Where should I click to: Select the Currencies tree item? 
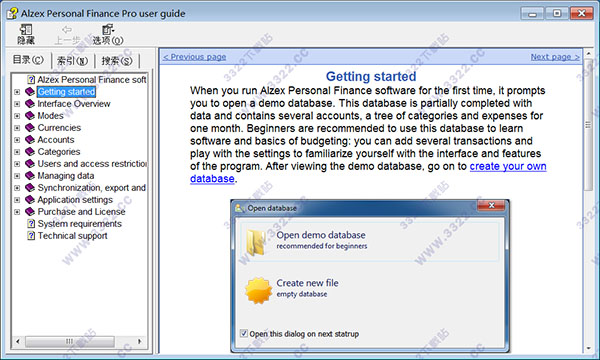(x=59, y=128)
